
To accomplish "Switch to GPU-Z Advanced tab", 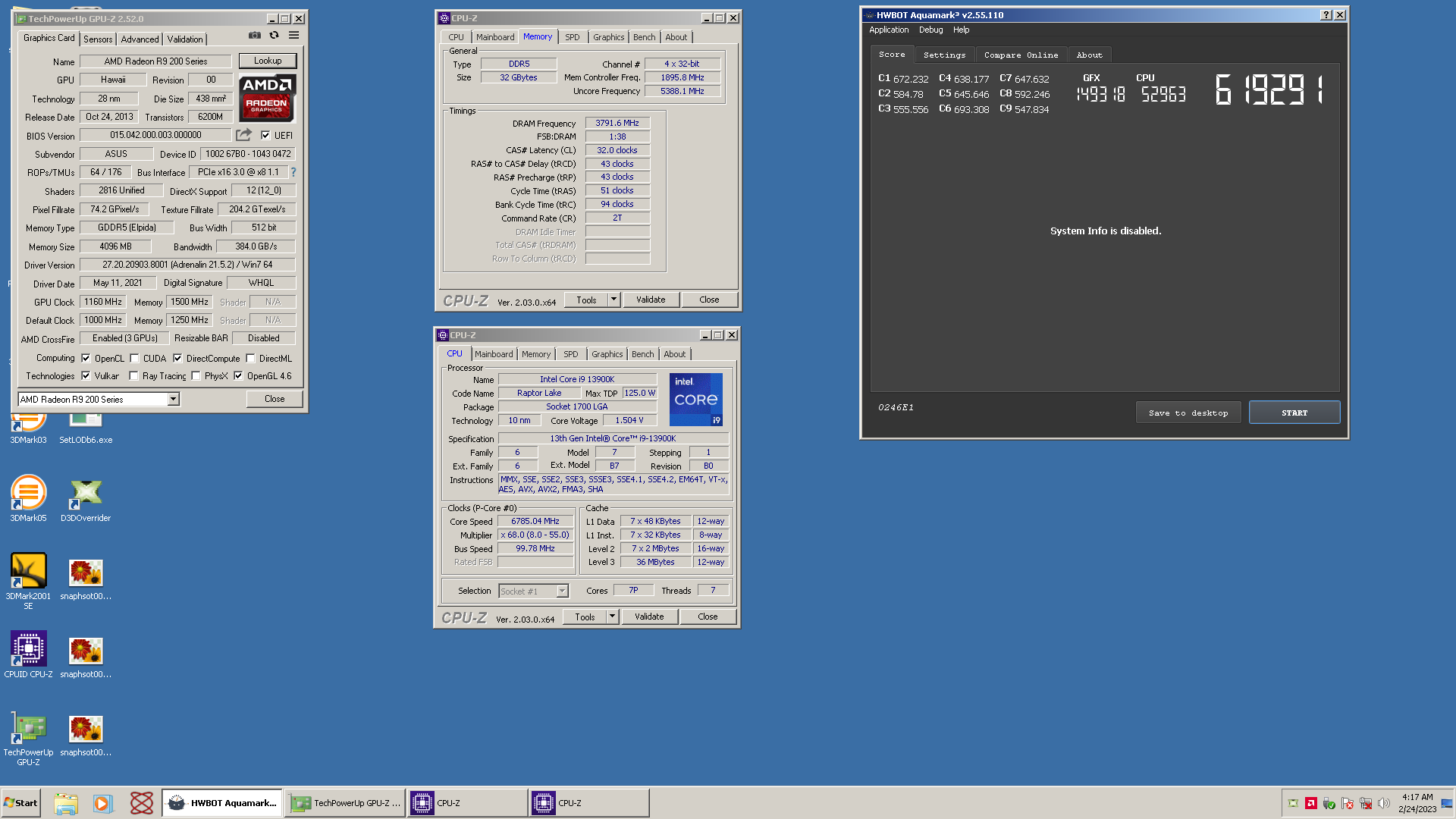I will (x=140, y=39).
